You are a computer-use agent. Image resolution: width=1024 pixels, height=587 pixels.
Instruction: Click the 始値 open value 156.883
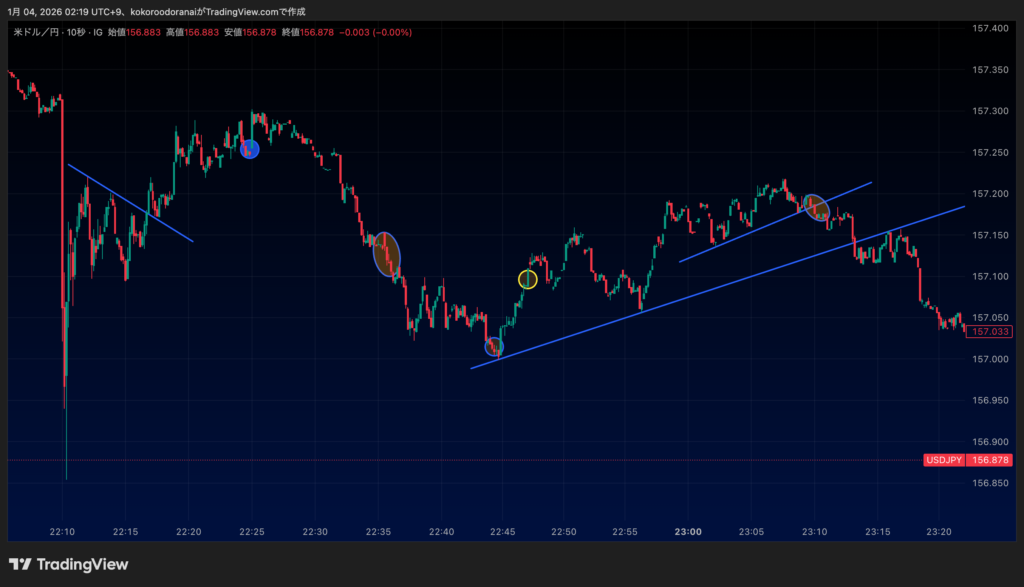(144, 32)
